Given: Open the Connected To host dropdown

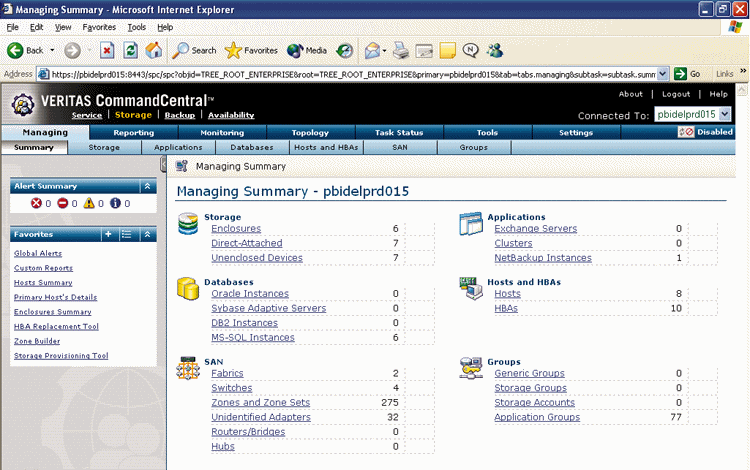Looking at the screenshot, I should coord(725,114).
